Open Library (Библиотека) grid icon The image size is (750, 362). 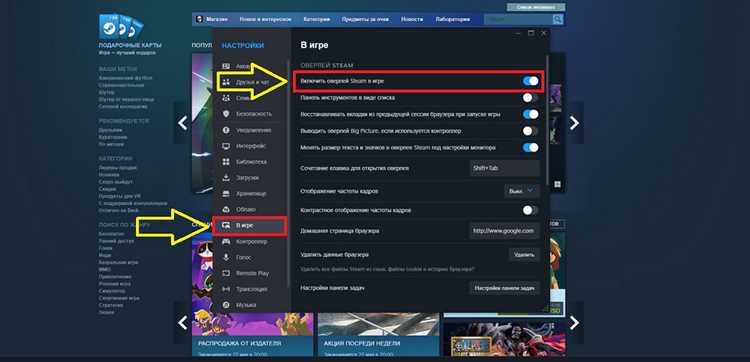[227, 162]
